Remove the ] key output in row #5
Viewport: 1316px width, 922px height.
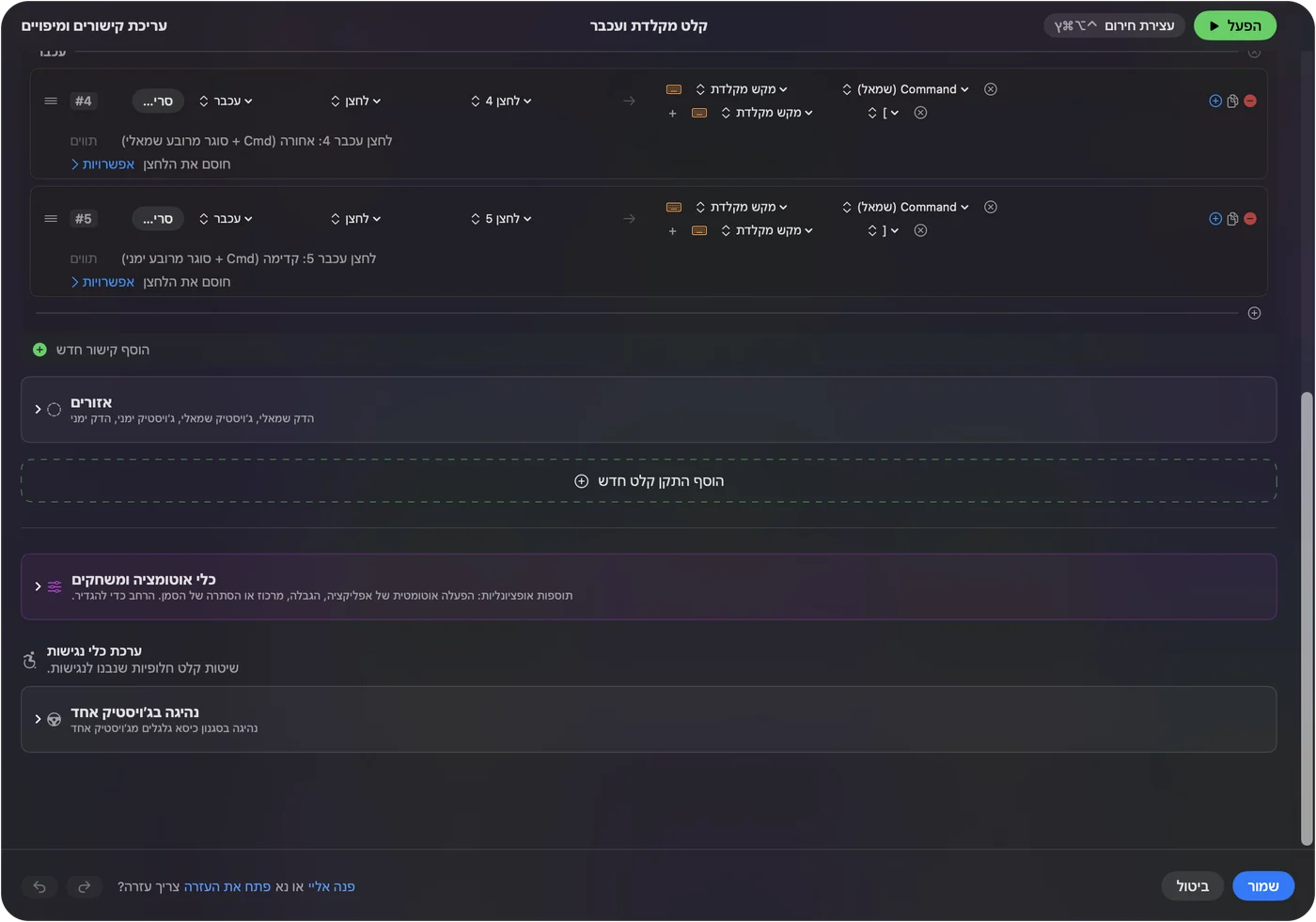pyautogui.click(x=921, y=230)
